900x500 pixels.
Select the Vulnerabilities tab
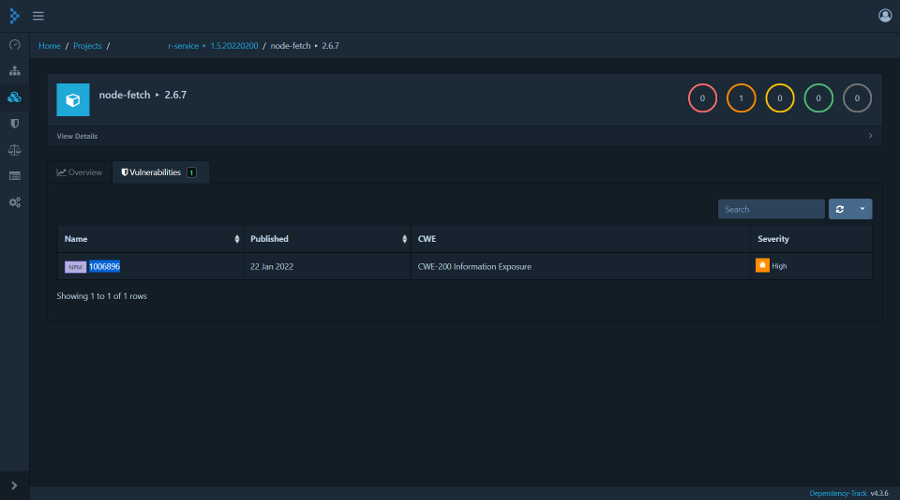point(160,172)
